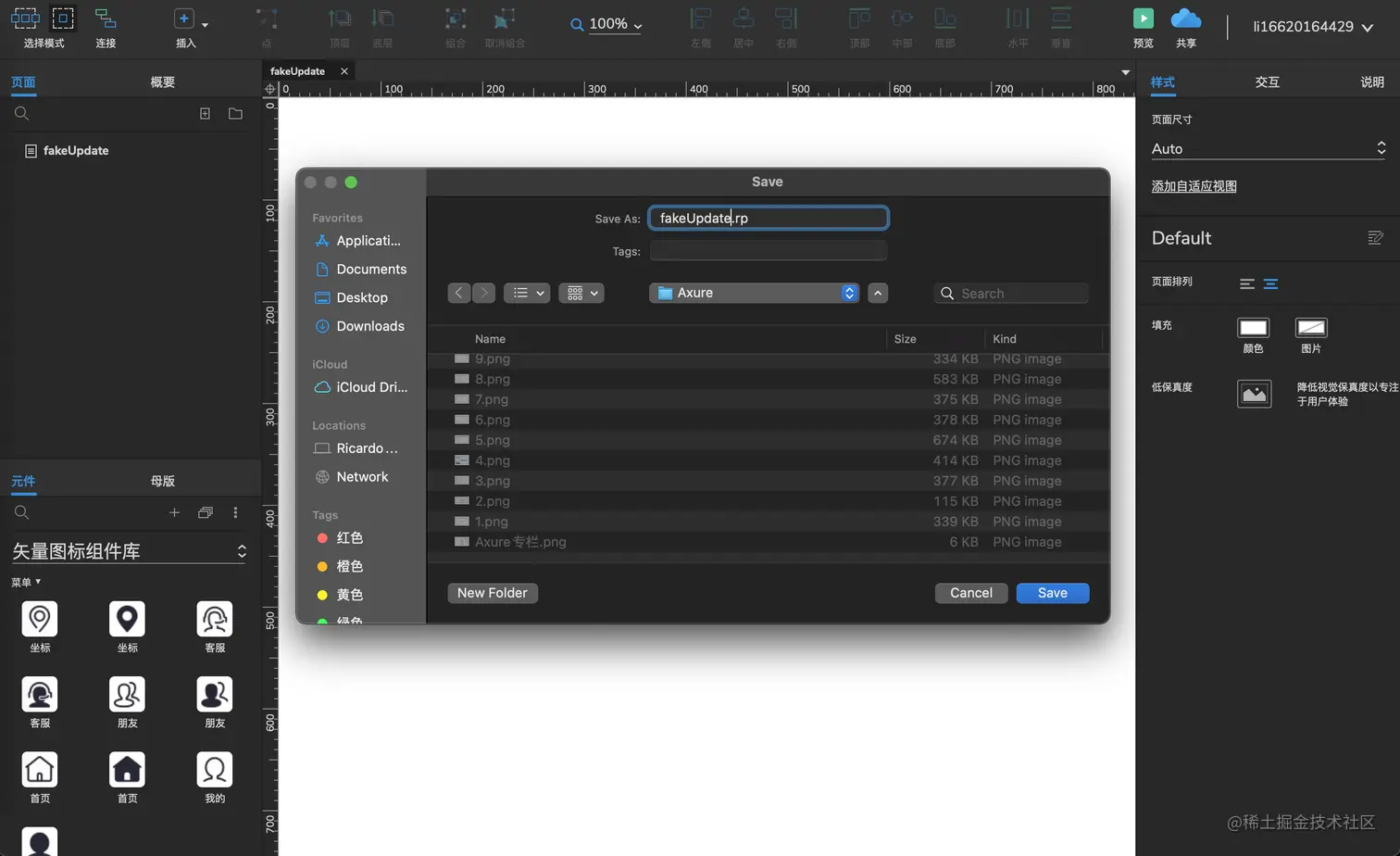Select the contained selection mode icon

pyautogui.click(x=63, y=18)
